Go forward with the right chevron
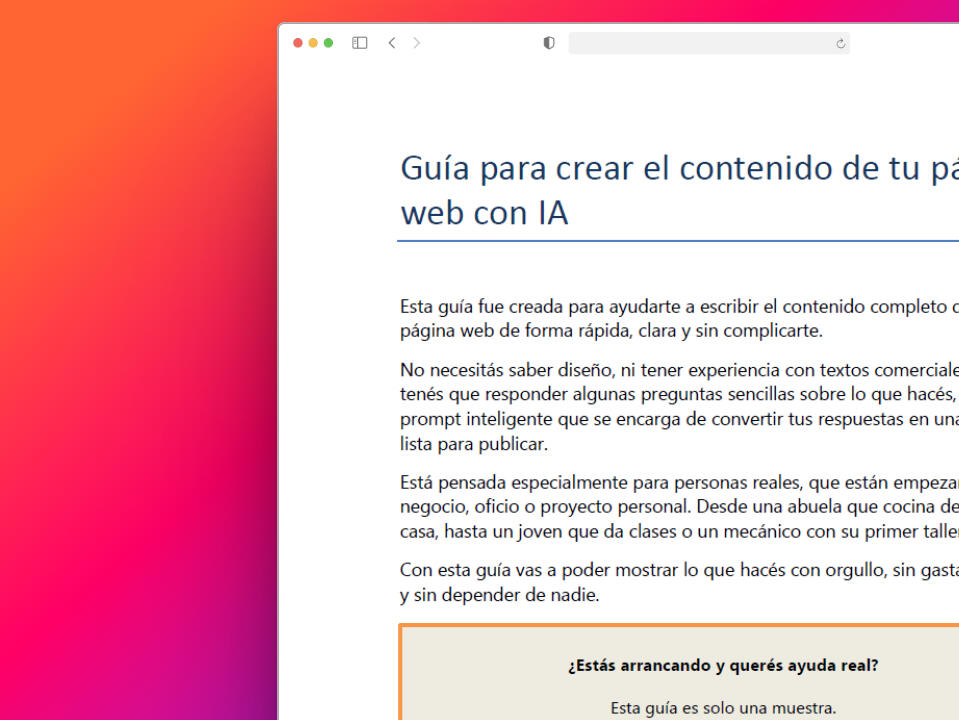 417,43
